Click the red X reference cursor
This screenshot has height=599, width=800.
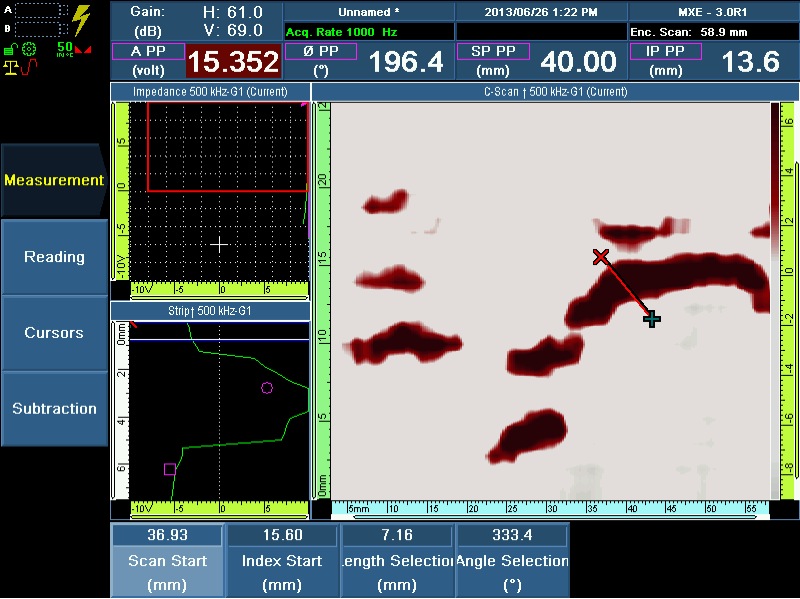coord(601,257)
